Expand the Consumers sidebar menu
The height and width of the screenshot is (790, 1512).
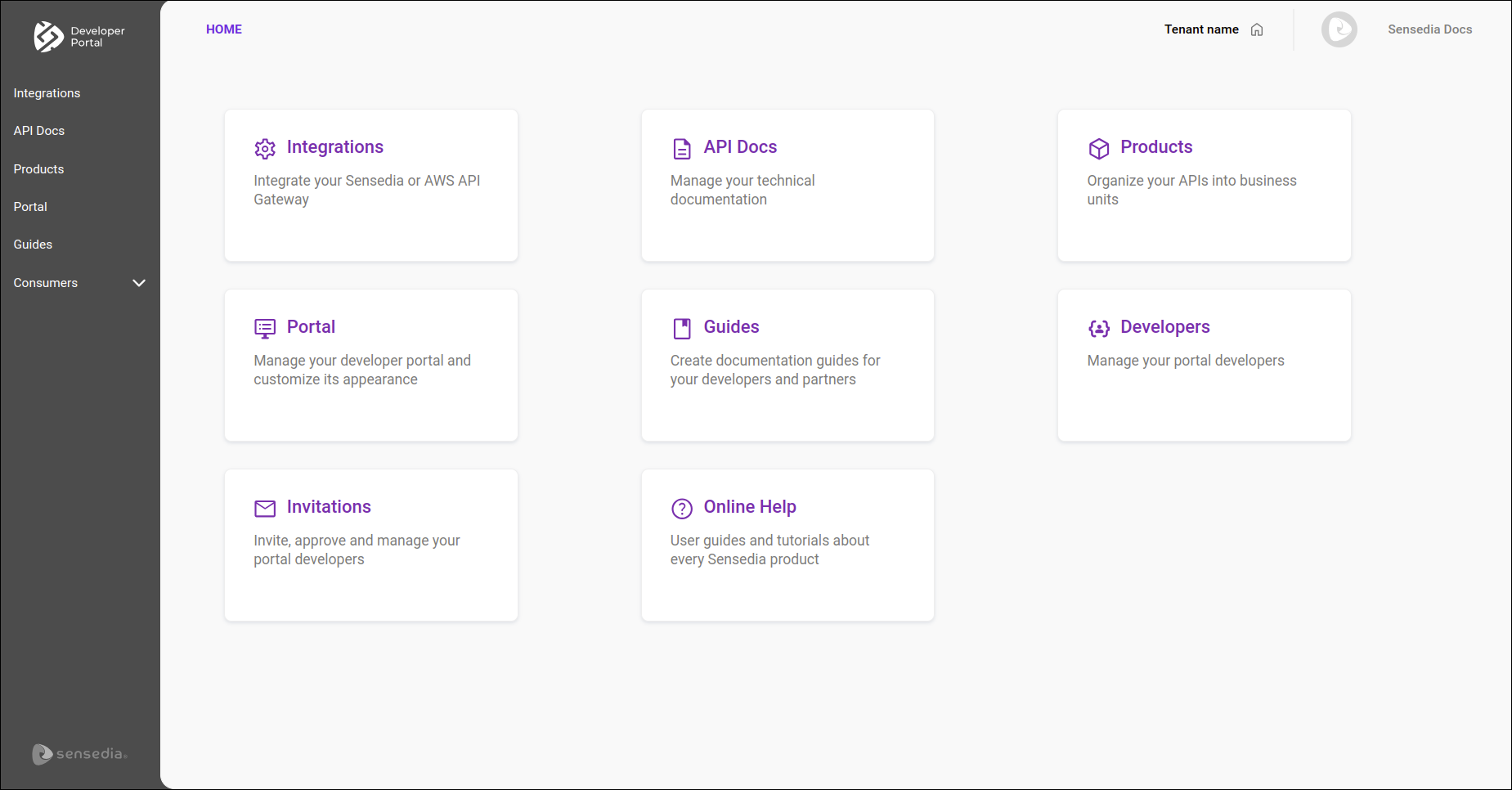(x=139, y=282)
